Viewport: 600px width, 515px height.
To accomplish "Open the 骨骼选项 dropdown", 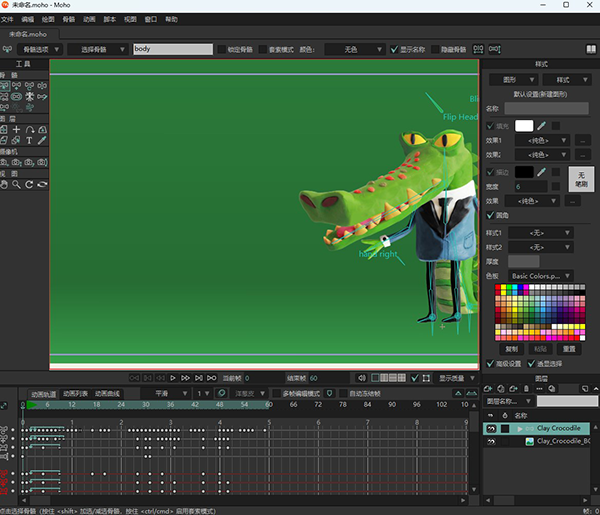I will coord(39,49).
